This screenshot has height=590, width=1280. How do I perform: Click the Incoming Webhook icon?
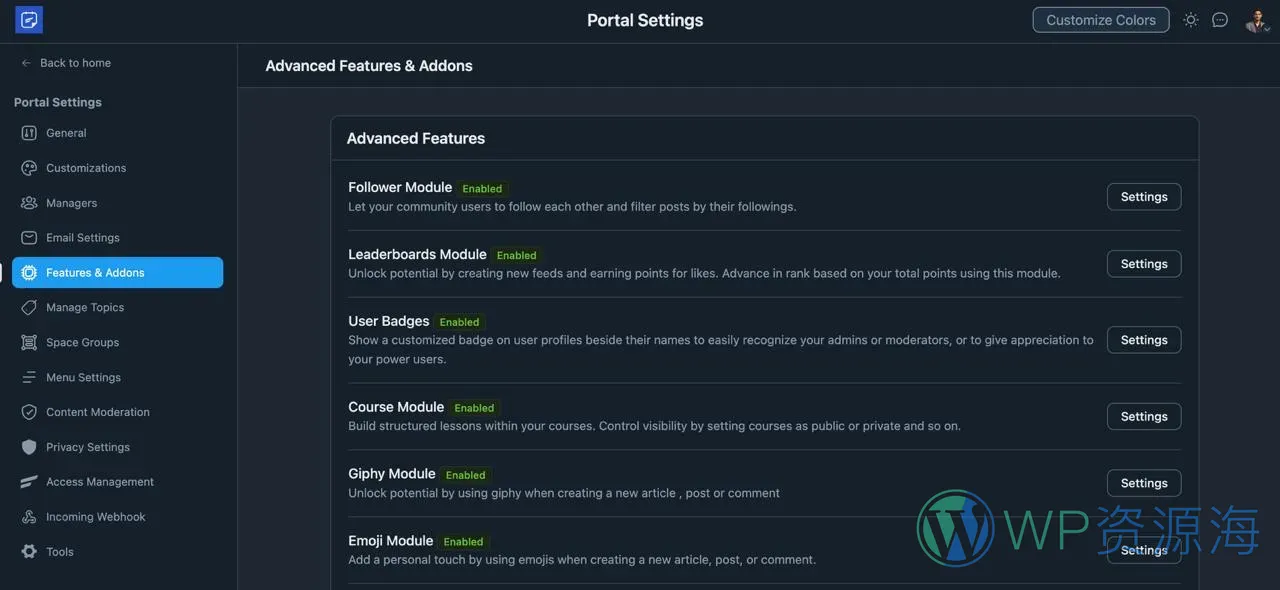point(29,517)
